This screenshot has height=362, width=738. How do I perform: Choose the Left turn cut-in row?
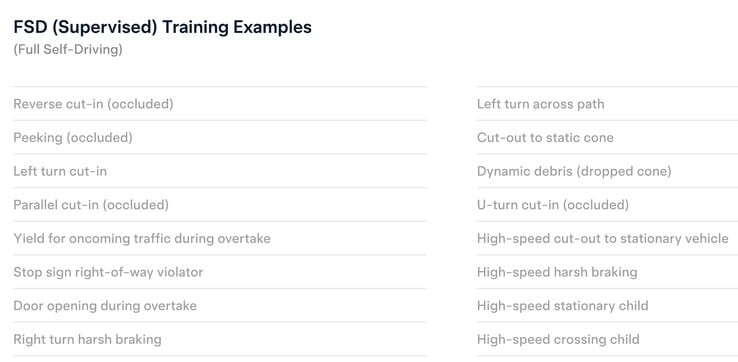pos(220,171)
